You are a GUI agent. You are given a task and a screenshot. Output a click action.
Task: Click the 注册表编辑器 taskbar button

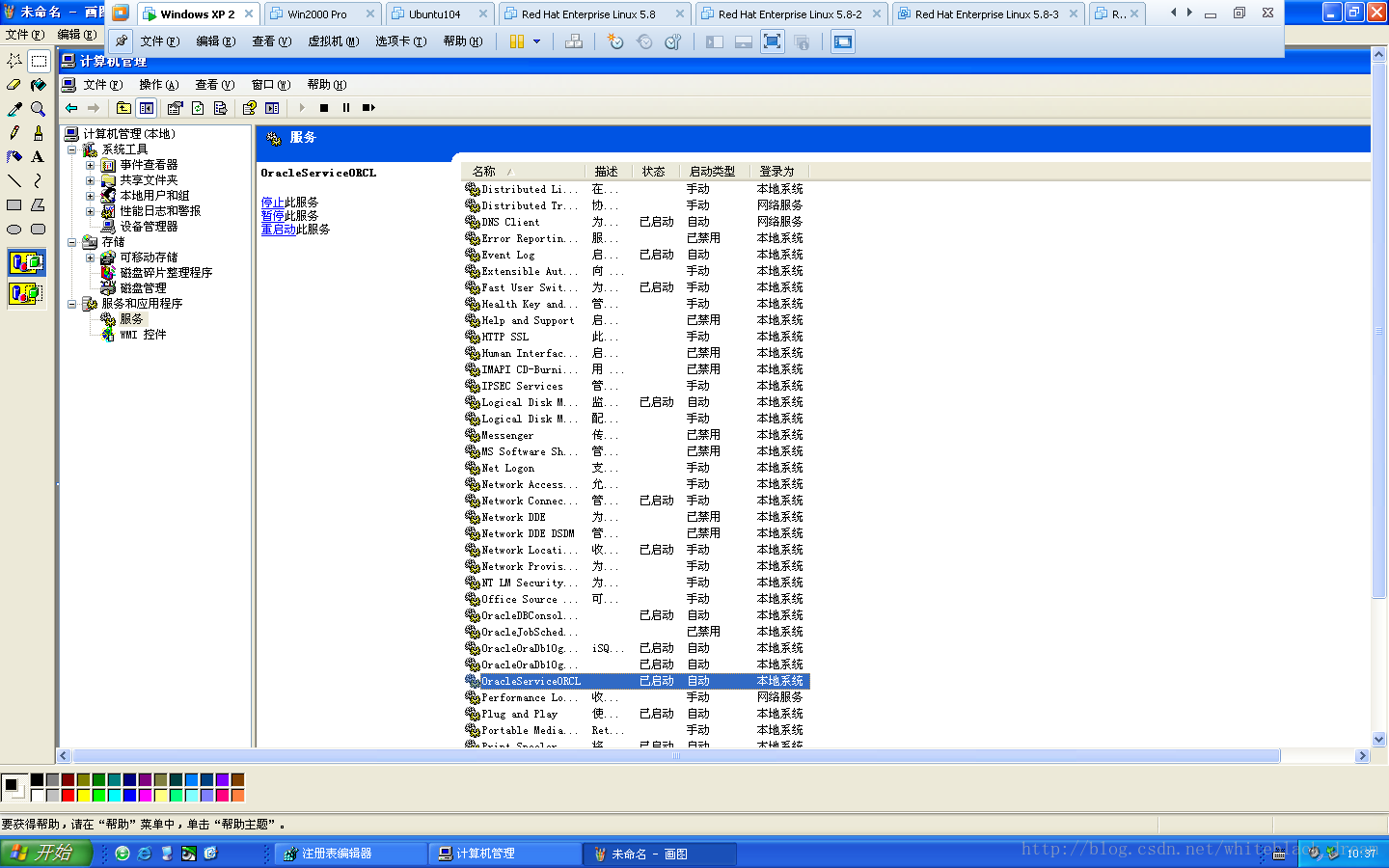tap(350, 854)
